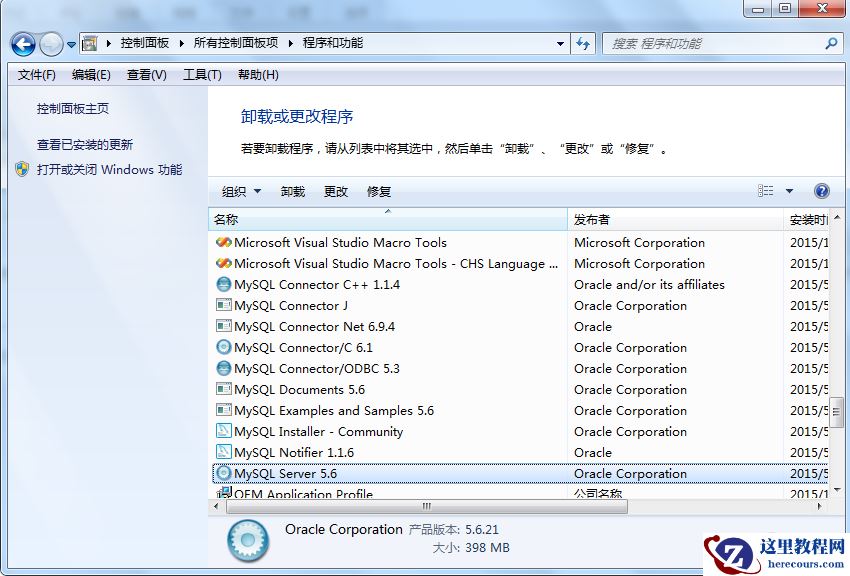
Task: Click the greyed forward navigation arrow
Action: tap(51, 44)
